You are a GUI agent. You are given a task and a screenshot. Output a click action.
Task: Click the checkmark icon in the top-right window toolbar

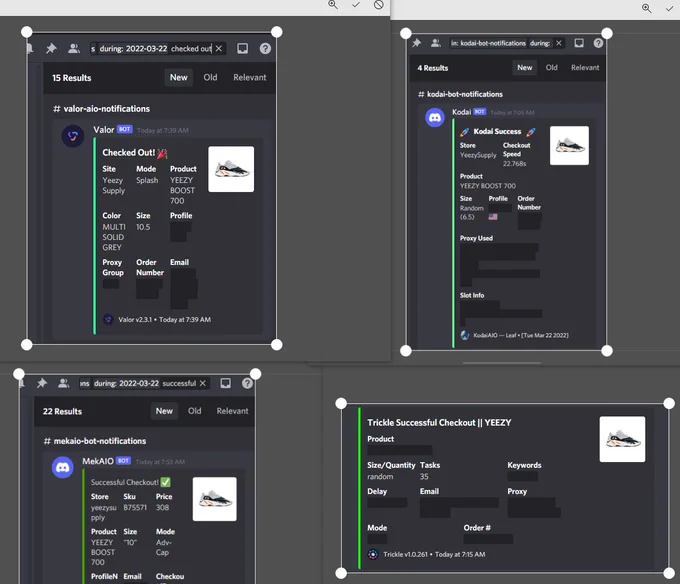point(669,8)
